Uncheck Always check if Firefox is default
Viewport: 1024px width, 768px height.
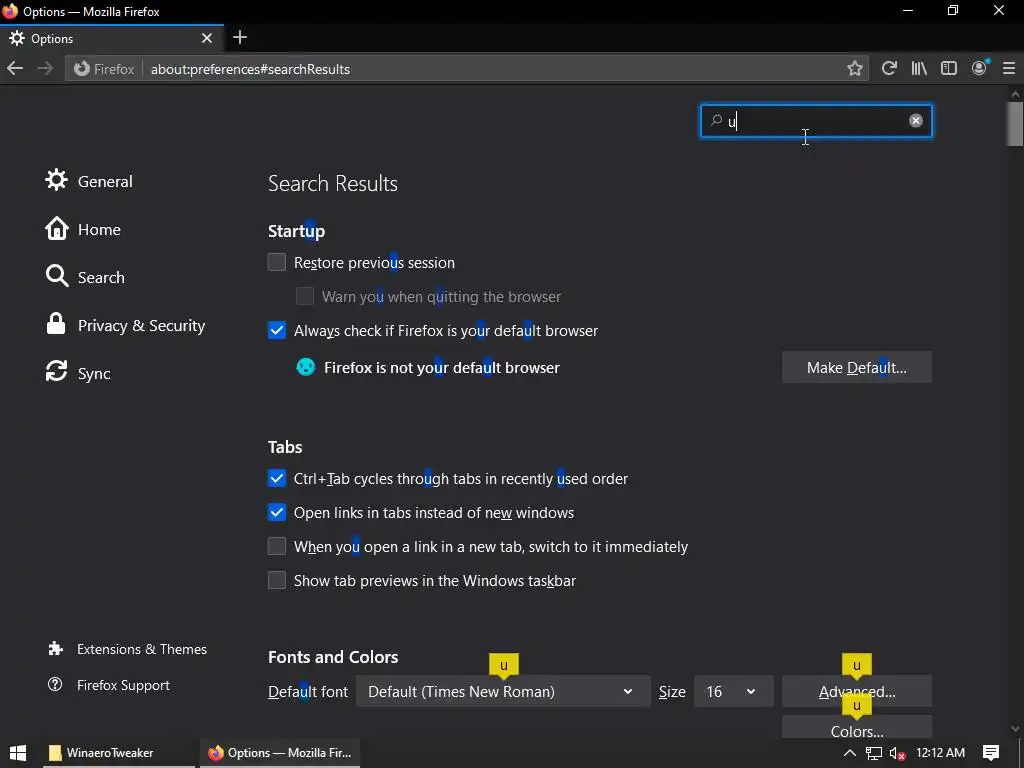pyautogui.click(x=277, y=330)
